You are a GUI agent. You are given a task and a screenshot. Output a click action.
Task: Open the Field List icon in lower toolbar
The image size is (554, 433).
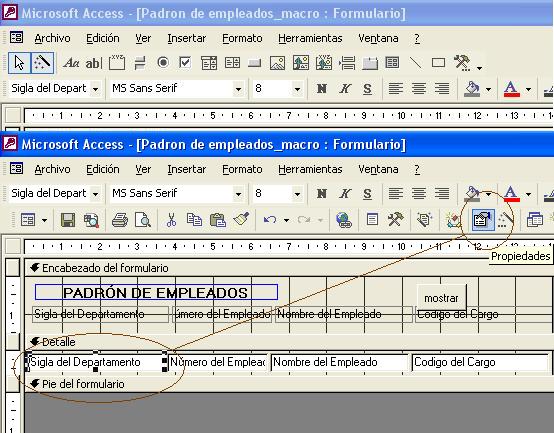372,220
